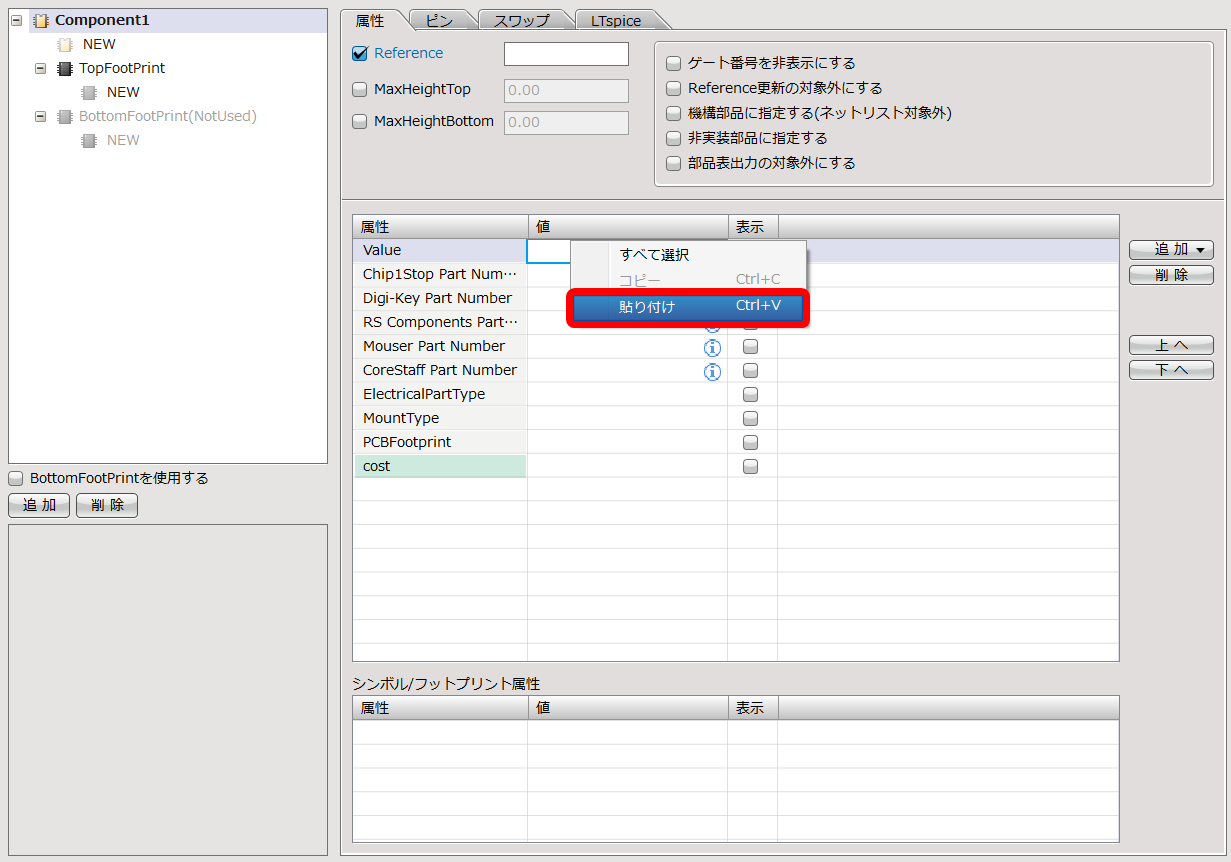The width and height of the screenshot is (1231, 862).
Task: Click the TopFootPrint chip icon
Action: click(65, 68)
